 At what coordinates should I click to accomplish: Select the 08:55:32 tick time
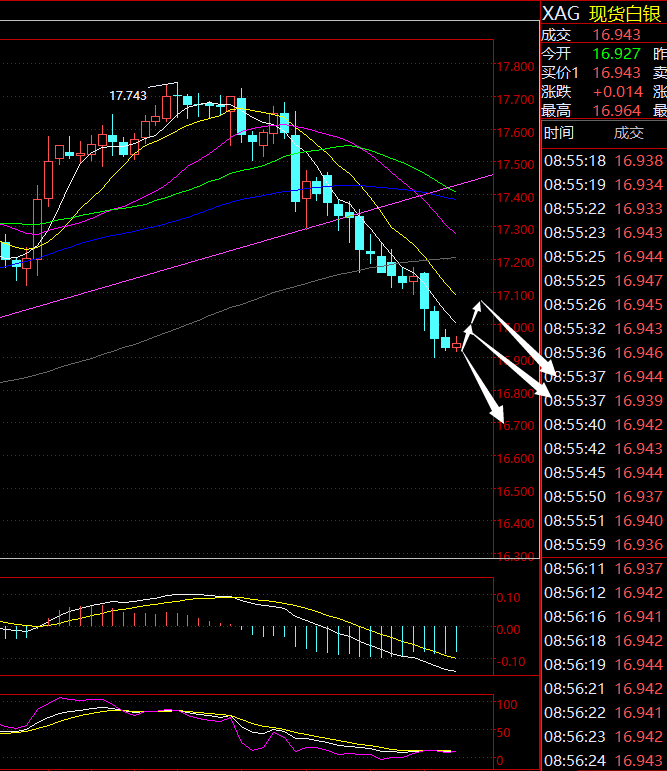click(575, 329)
